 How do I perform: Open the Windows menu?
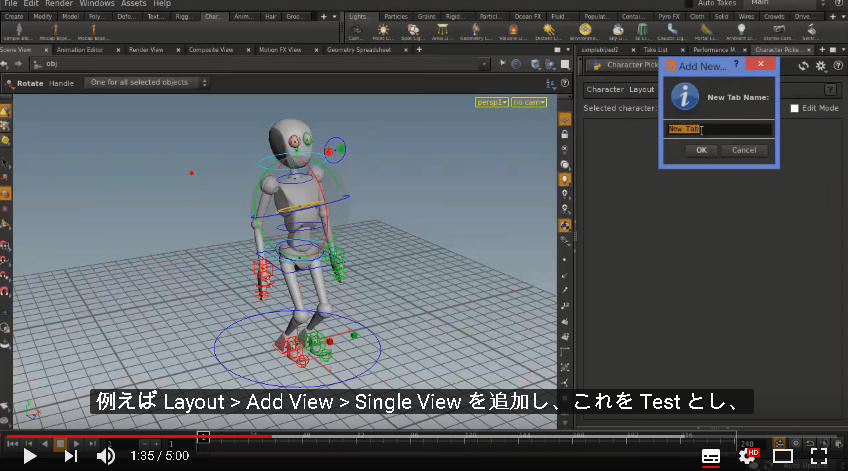coord(97,3)
